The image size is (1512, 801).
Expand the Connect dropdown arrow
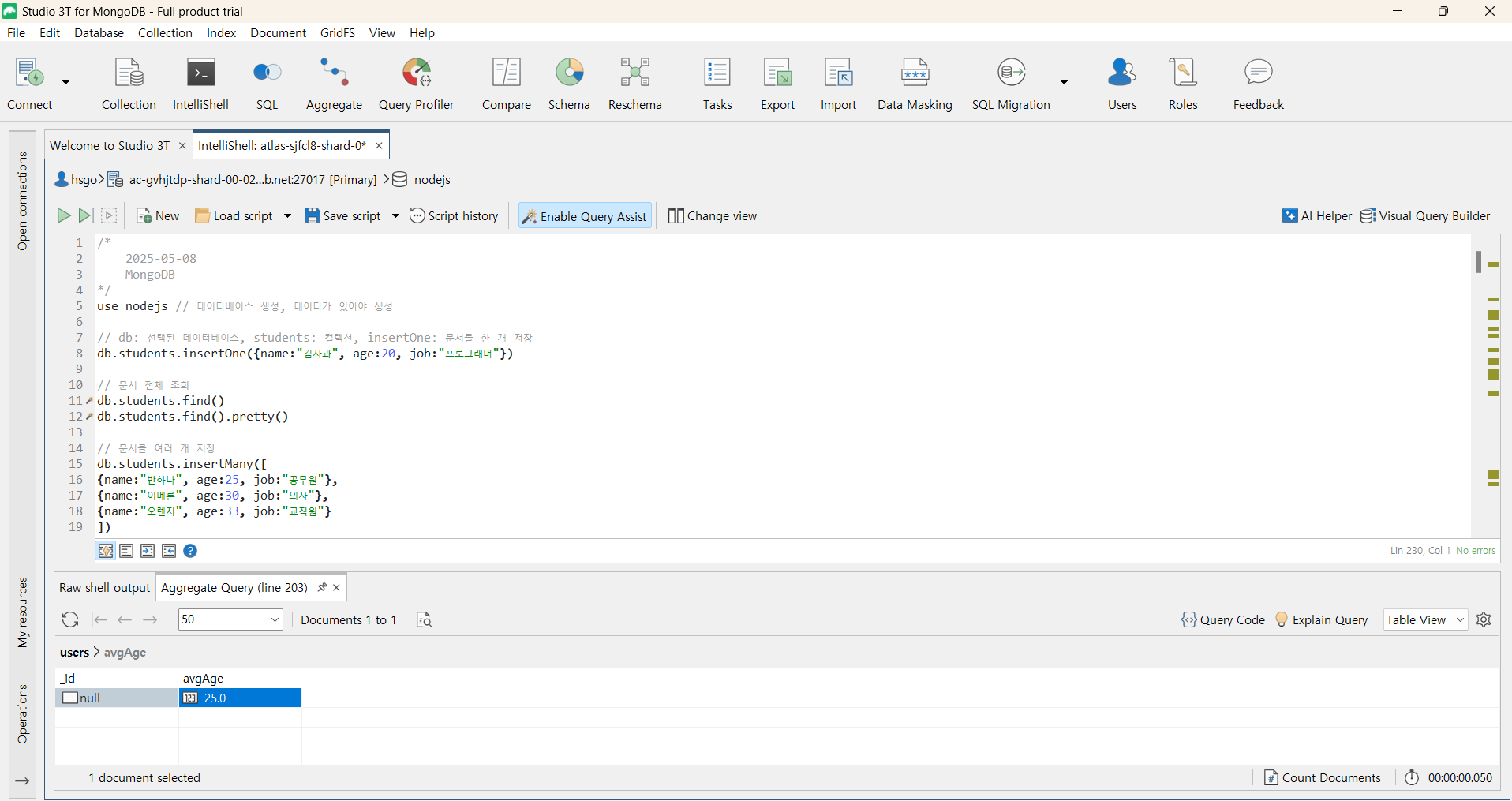66,82
